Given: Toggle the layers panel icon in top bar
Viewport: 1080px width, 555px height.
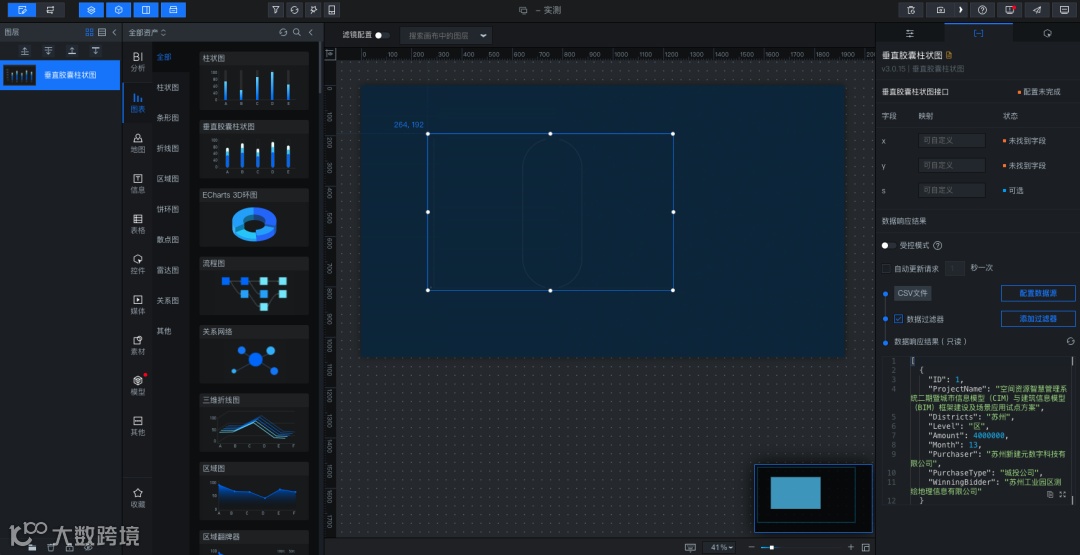Looking at the screenshot, I should [91, 10].
